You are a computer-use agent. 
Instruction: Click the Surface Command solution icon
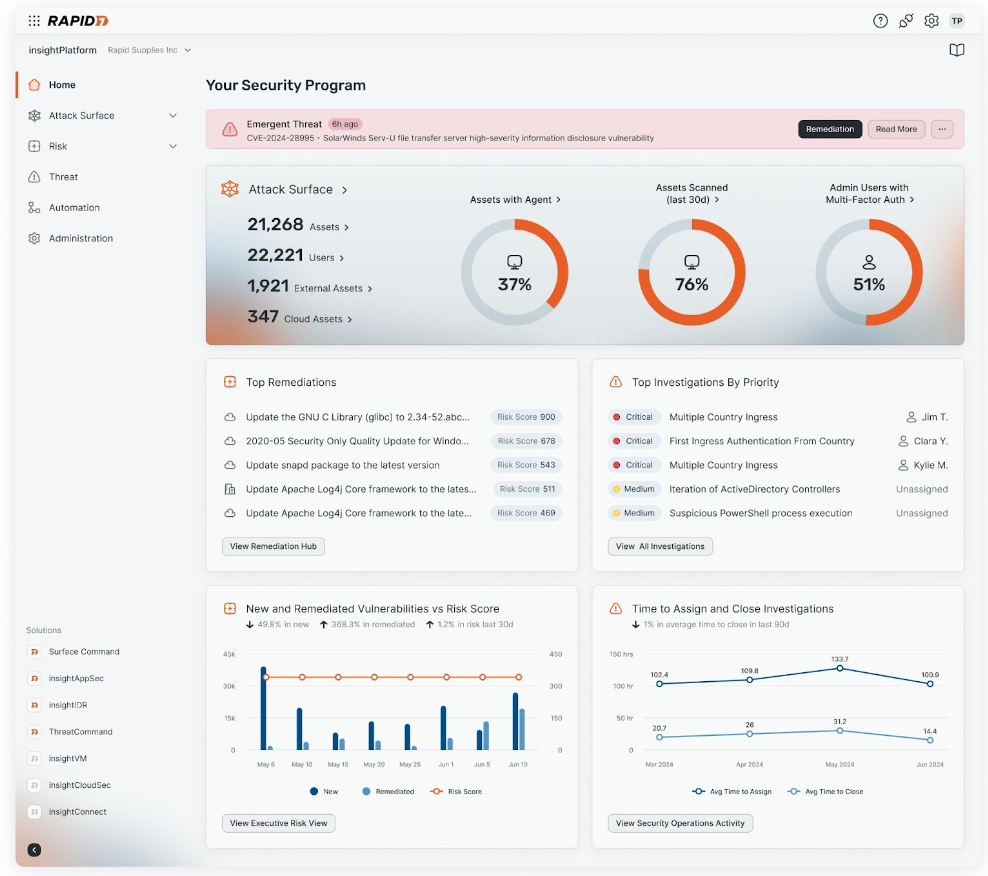(x=34, y=652)
